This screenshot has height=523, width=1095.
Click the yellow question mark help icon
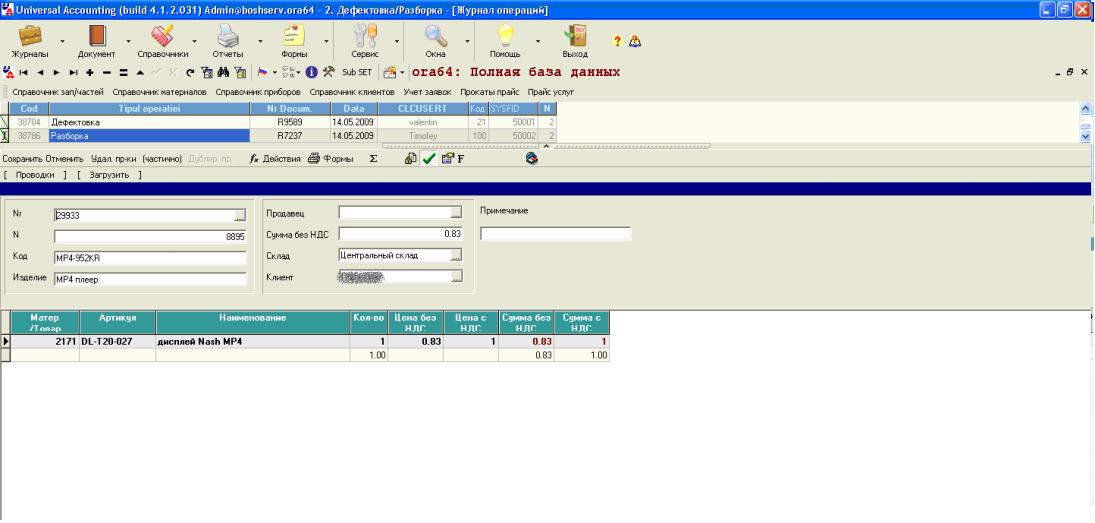[x=617, y=41]
